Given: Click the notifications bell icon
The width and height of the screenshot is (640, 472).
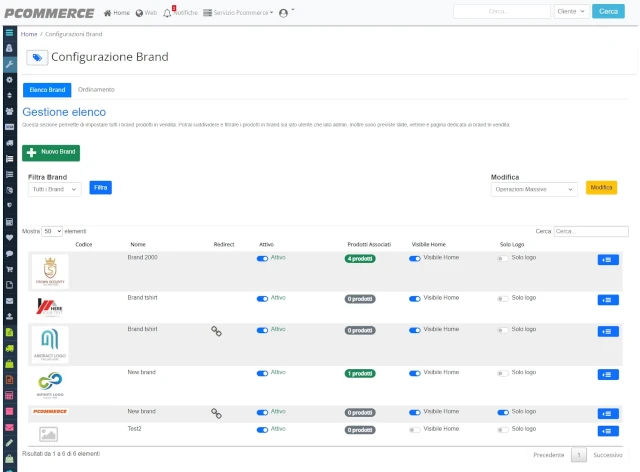Looking at the screenshot, I should [x=167, y=13].
